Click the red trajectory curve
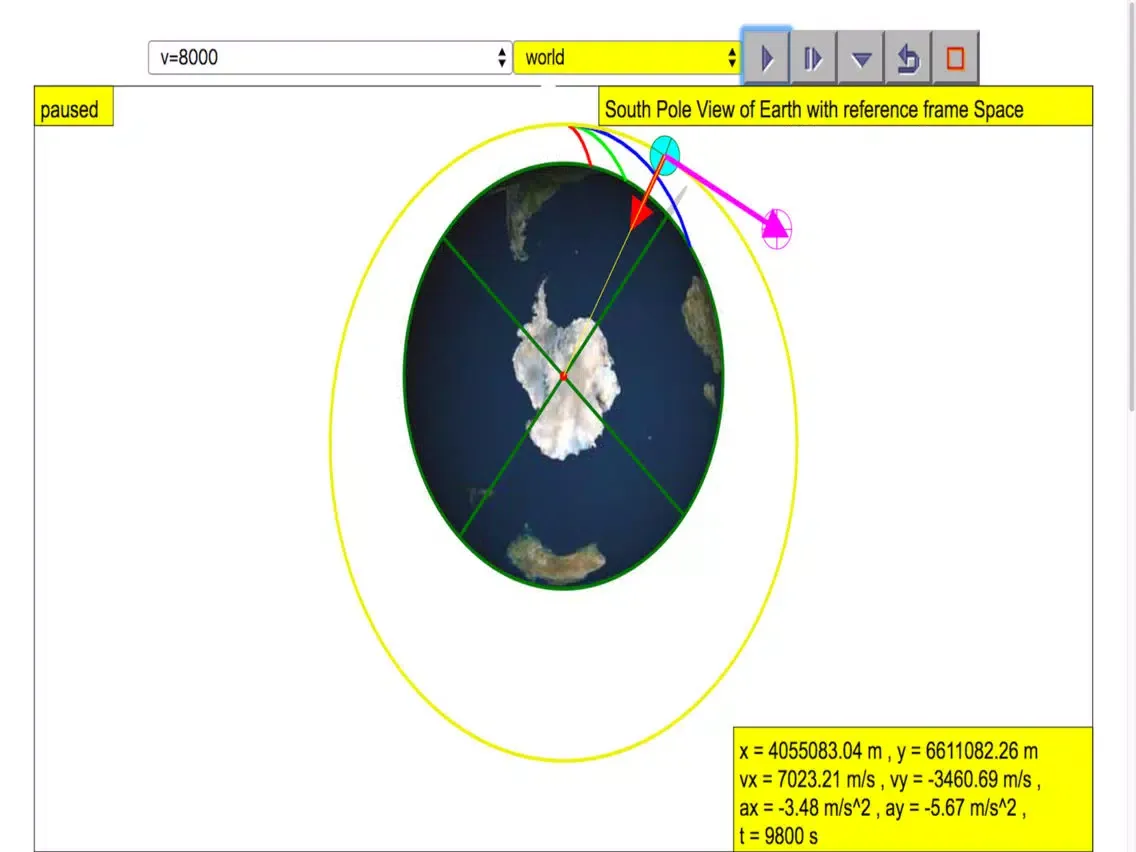 point(579,146)
